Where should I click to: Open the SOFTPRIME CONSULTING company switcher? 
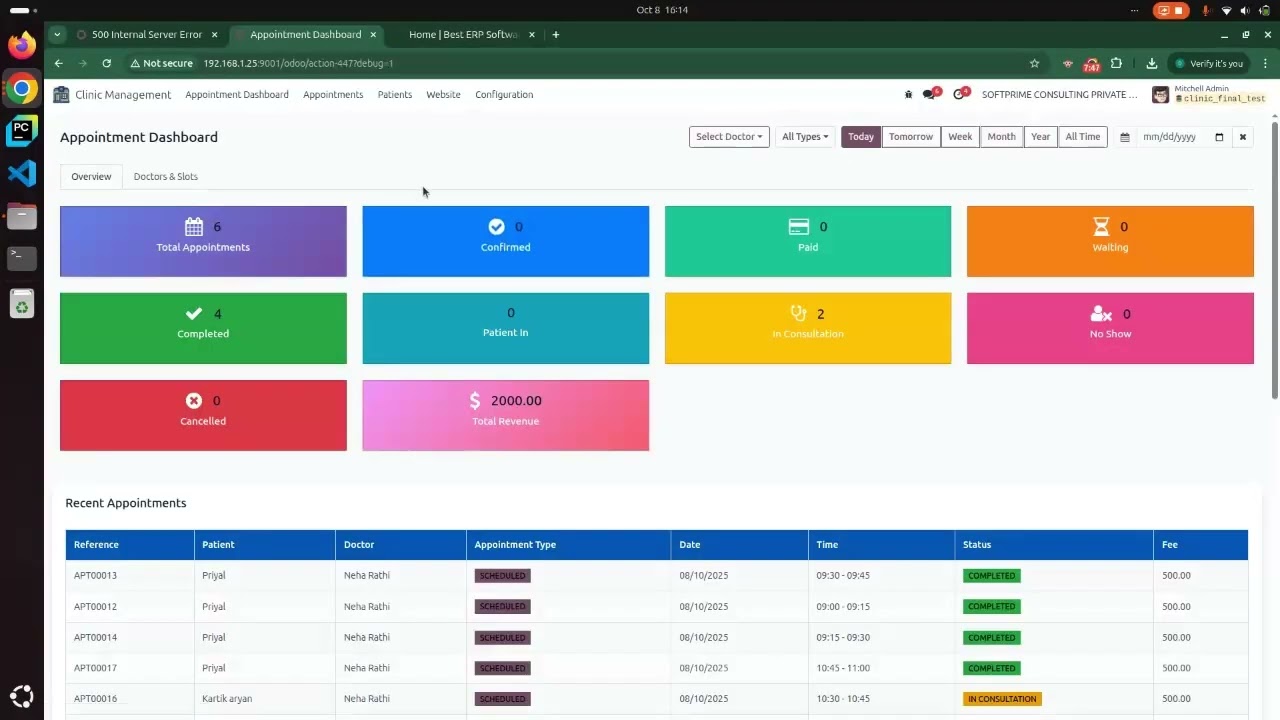coord(1060,94)
